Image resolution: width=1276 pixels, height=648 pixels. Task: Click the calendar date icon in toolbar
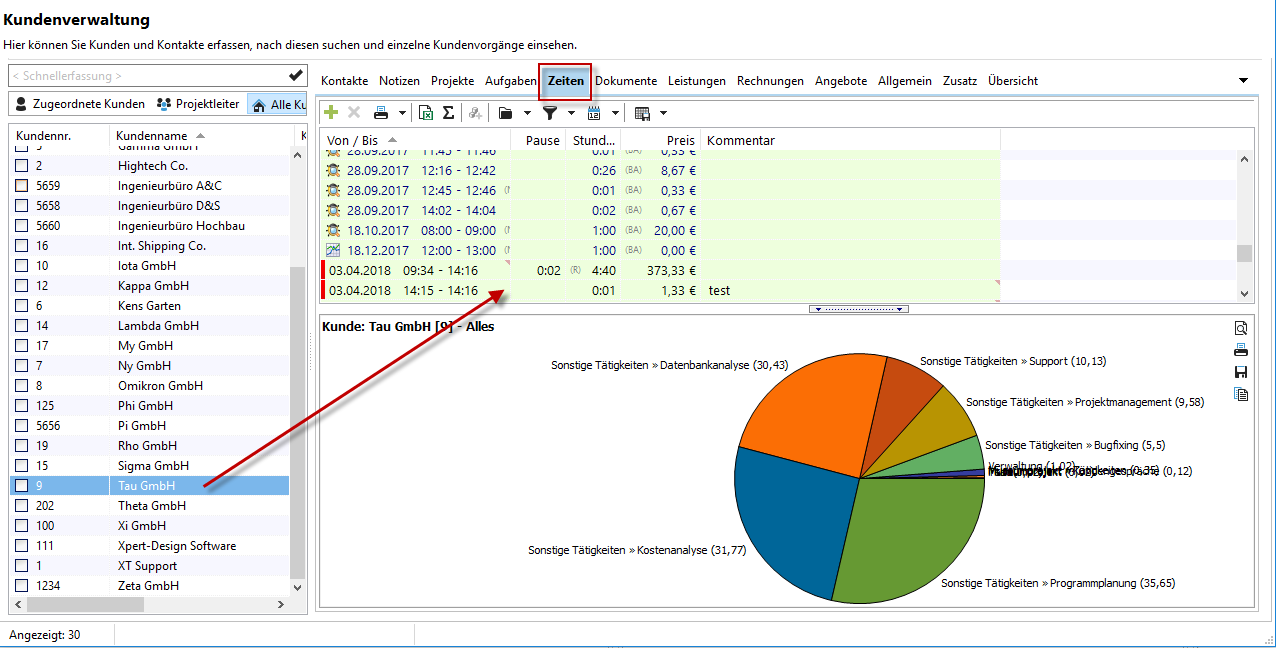pos(594,113)
